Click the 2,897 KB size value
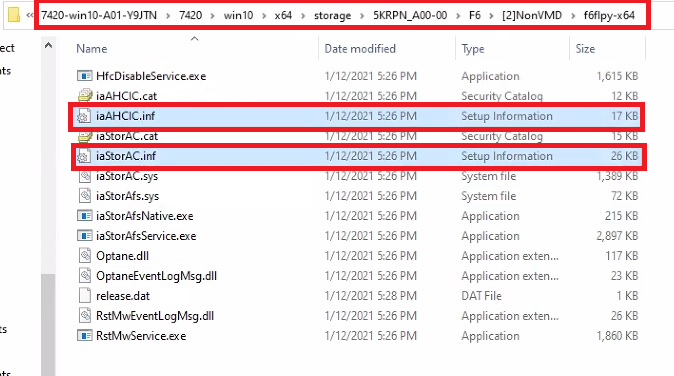674x376 pixels. pos(617,236)
